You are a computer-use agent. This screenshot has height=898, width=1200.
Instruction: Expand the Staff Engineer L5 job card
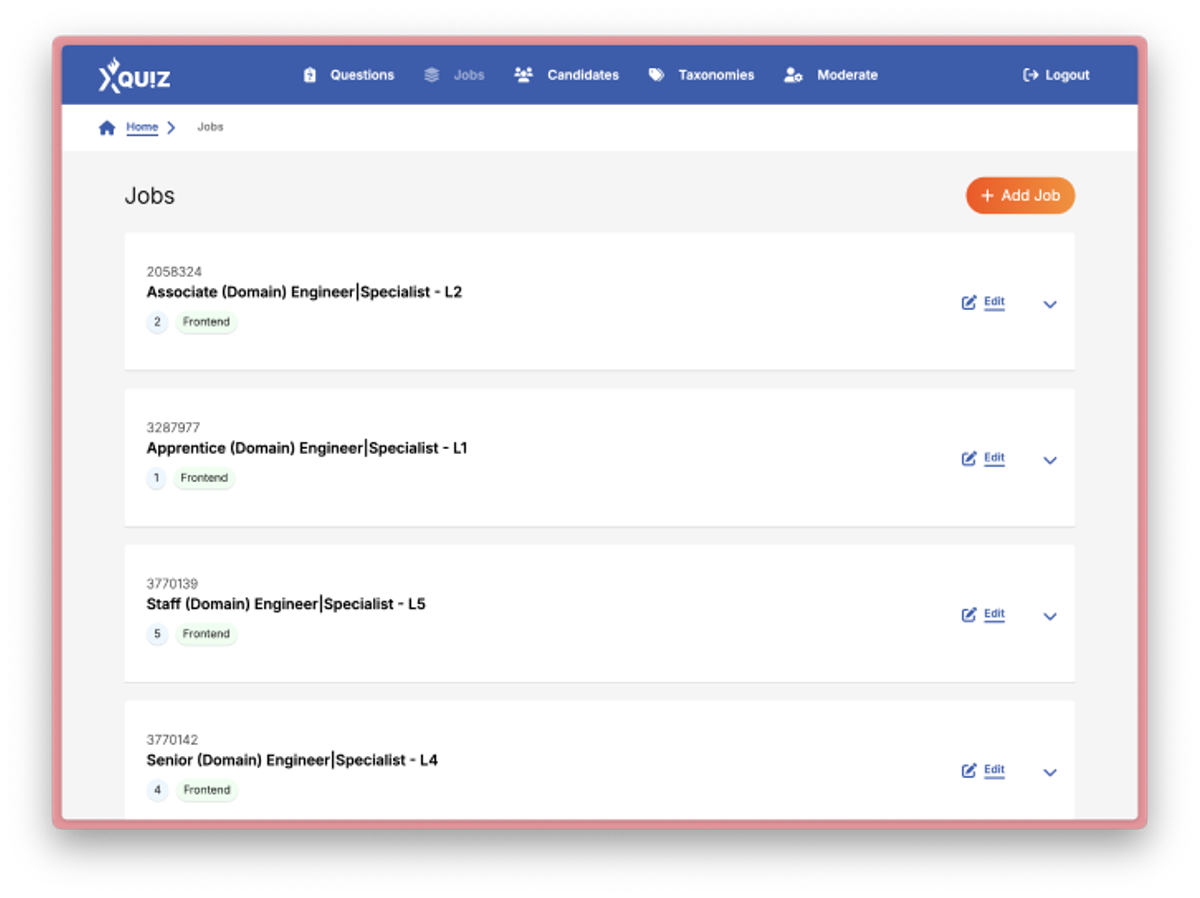1050,616
